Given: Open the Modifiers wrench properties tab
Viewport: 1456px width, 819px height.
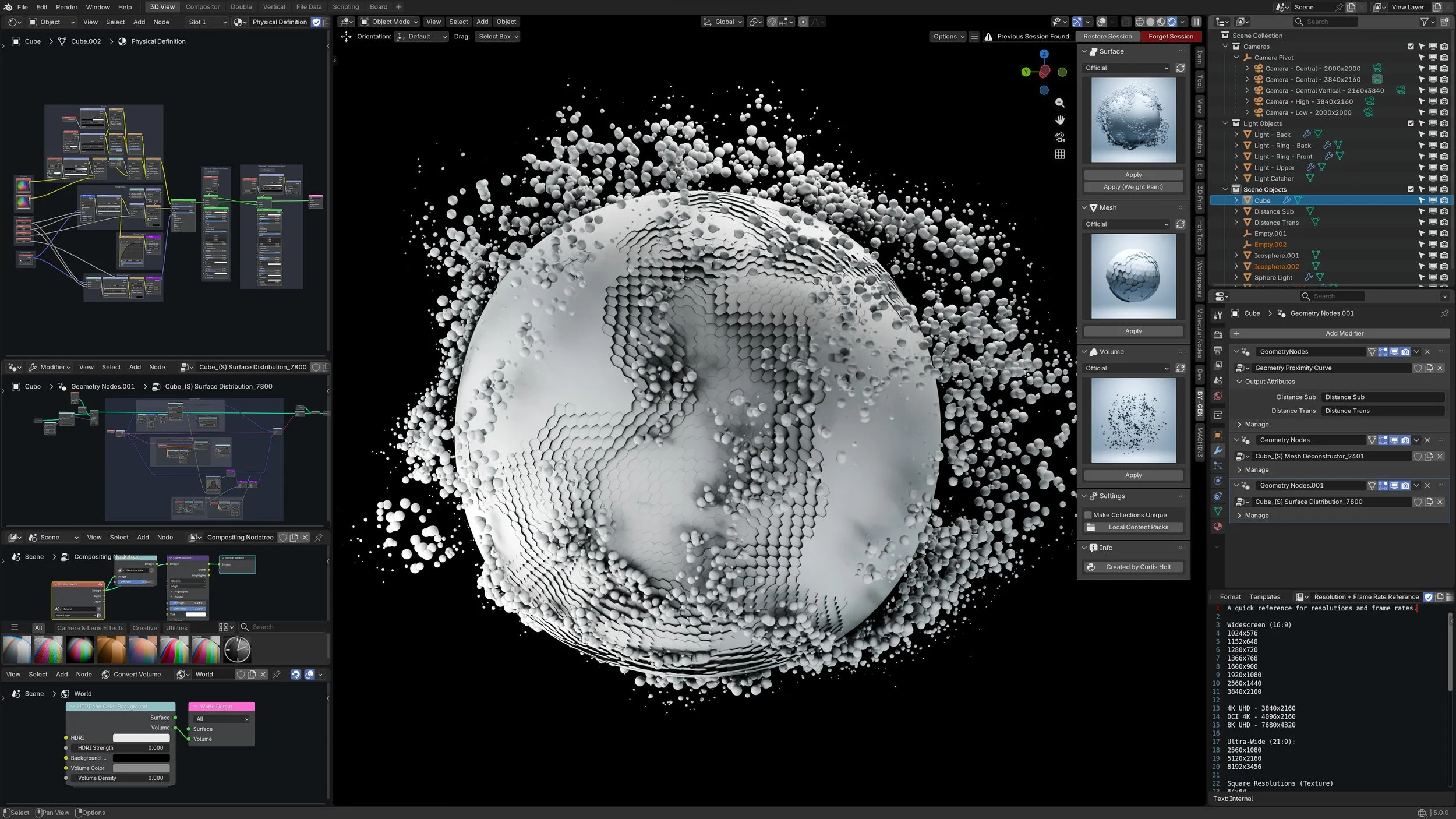Looking at the screenshot, I should (x=1217, y=450).
